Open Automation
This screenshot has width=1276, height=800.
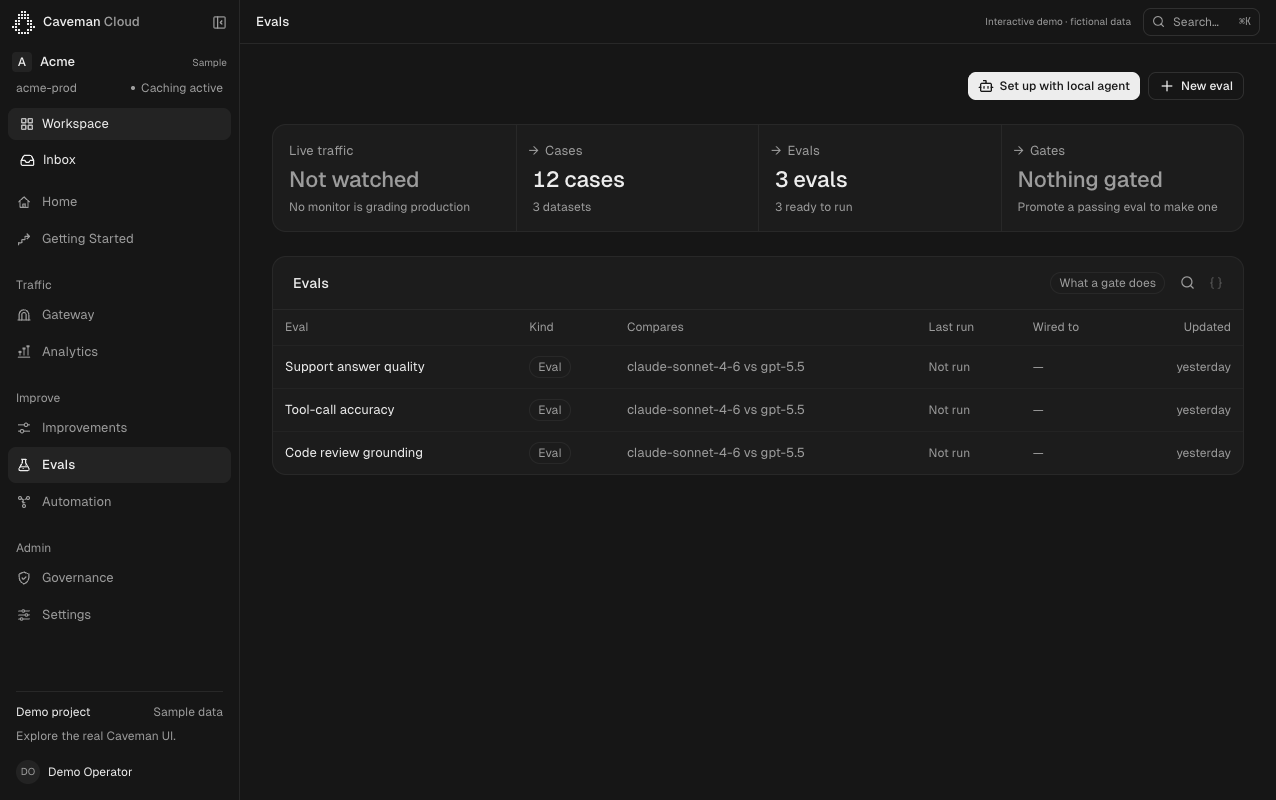[x=119, y=502]
